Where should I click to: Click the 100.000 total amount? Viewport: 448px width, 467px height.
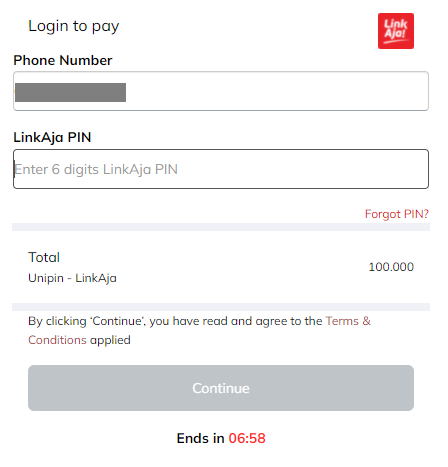[x=391, y=267]
